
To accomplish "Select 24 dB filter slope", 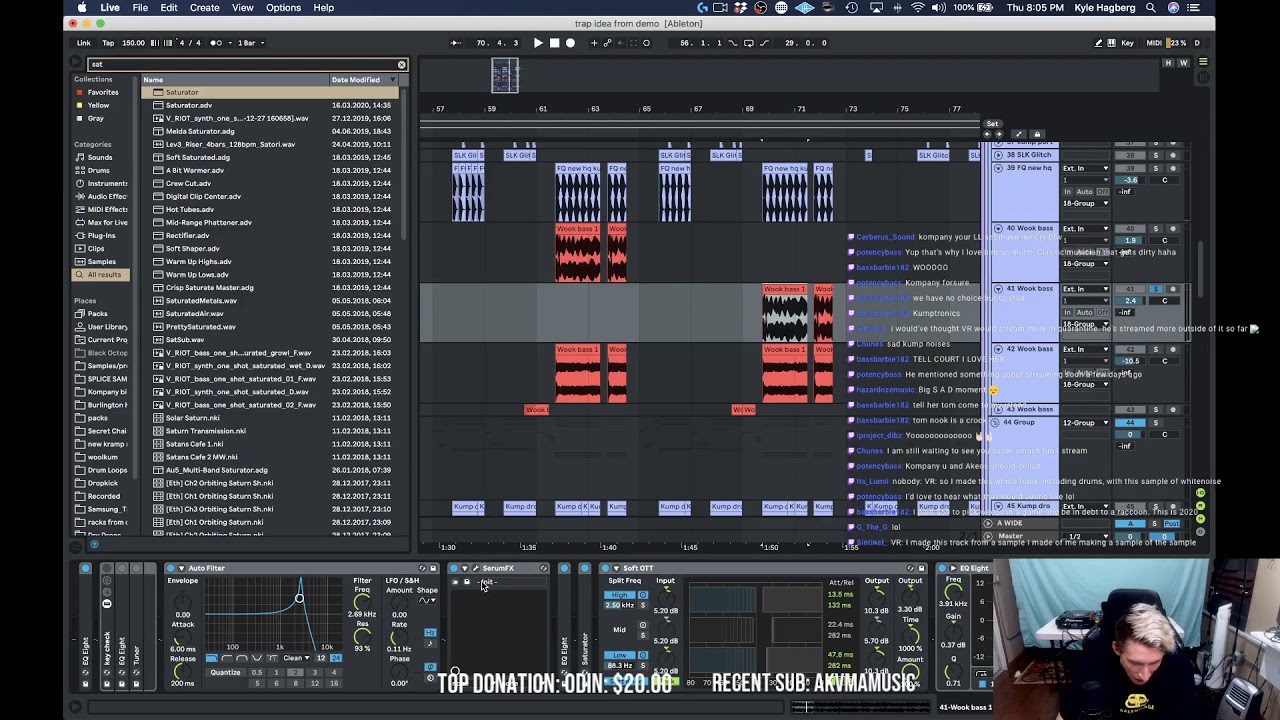I will pos(335,658).
